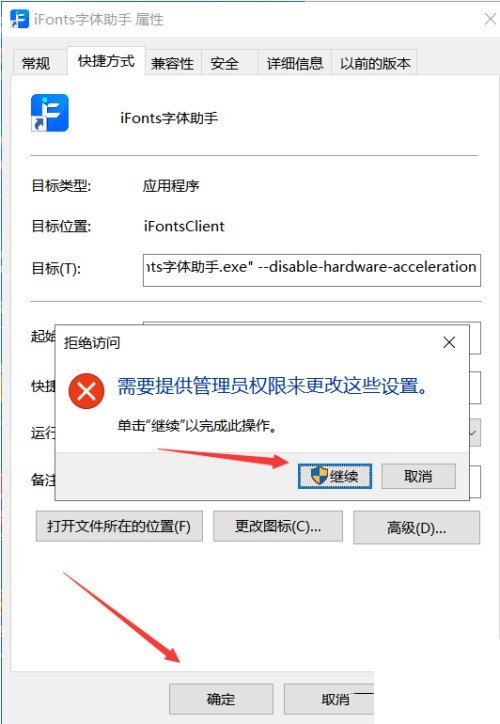The image size is (500, 724).
Task: Click the shield icon on 继续 button
Action: [319, 475]
